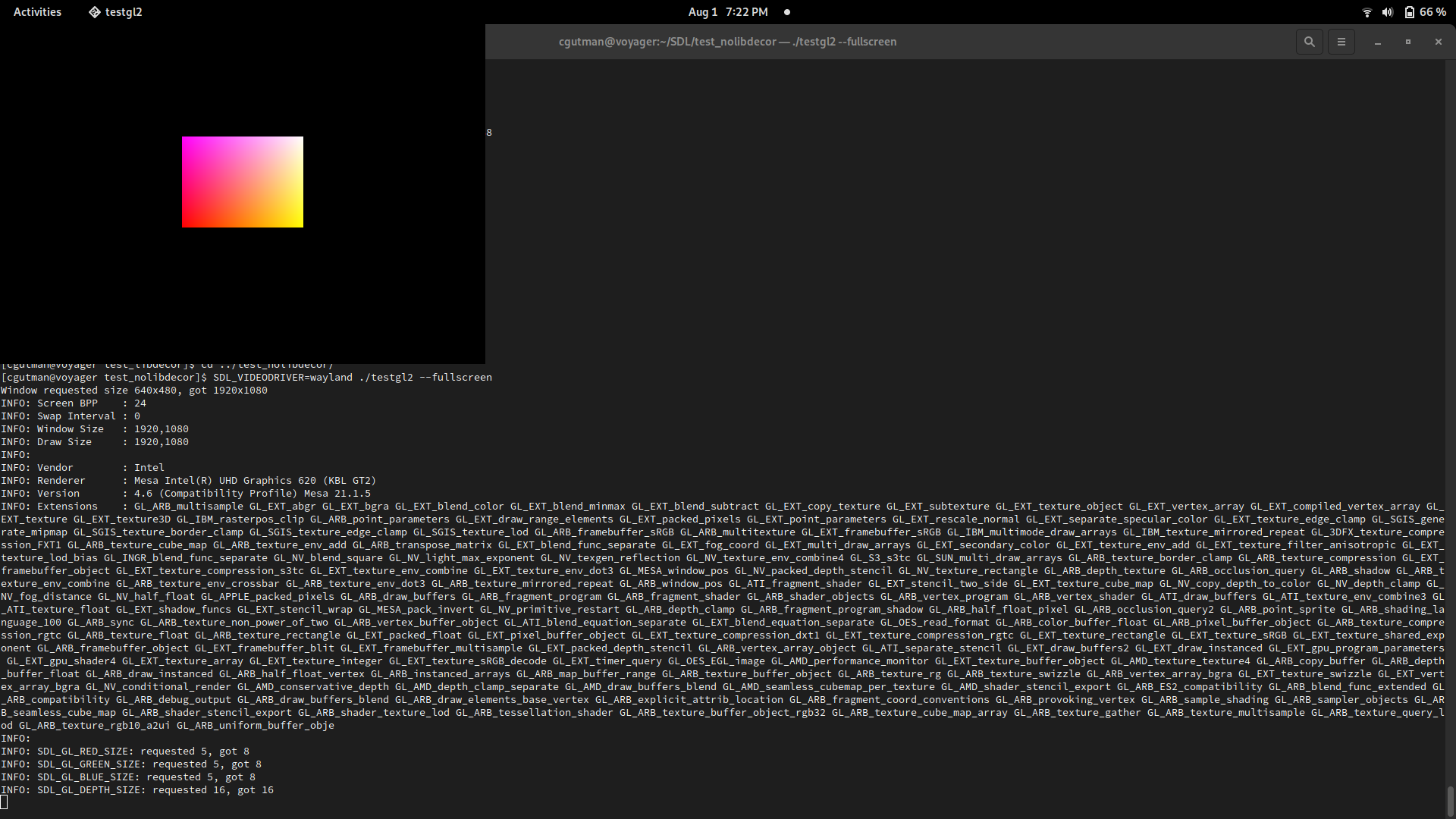Image resolution: width=1456 pixels, height=819 pixels.
Task: Maximize the terminal window
Action: 1407,42
